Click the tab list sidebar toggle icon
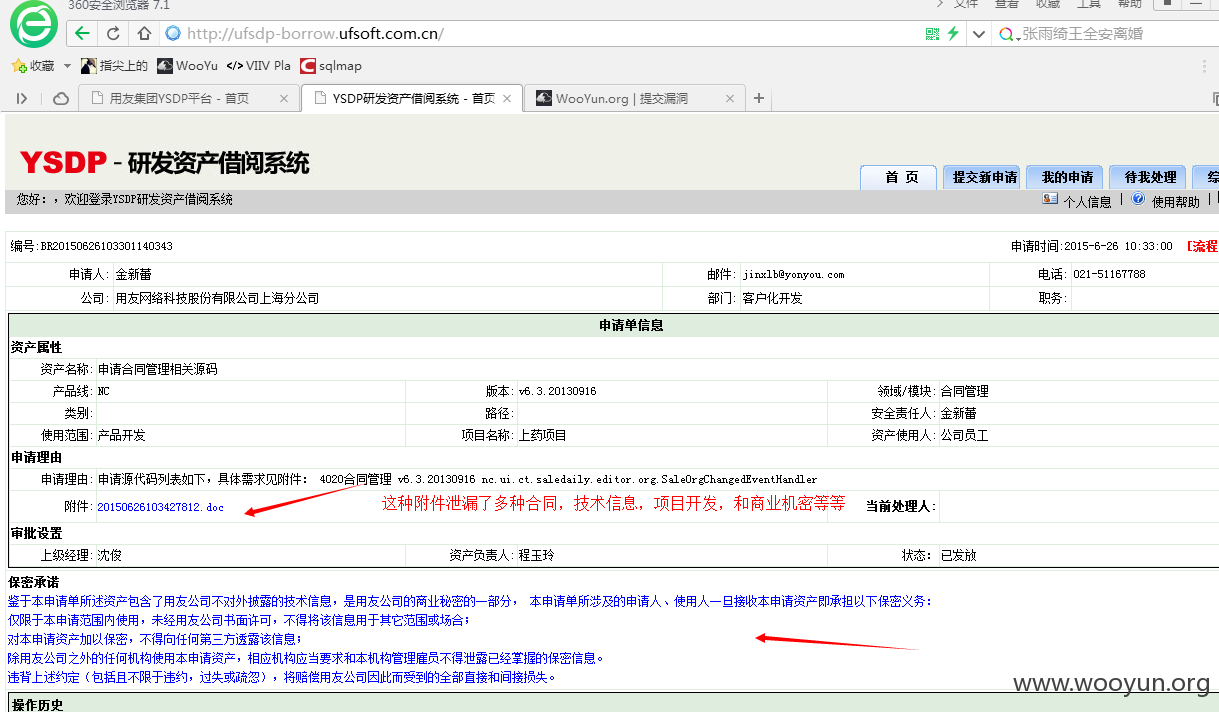Screen dimensions: 1219x712 point(22,98)
